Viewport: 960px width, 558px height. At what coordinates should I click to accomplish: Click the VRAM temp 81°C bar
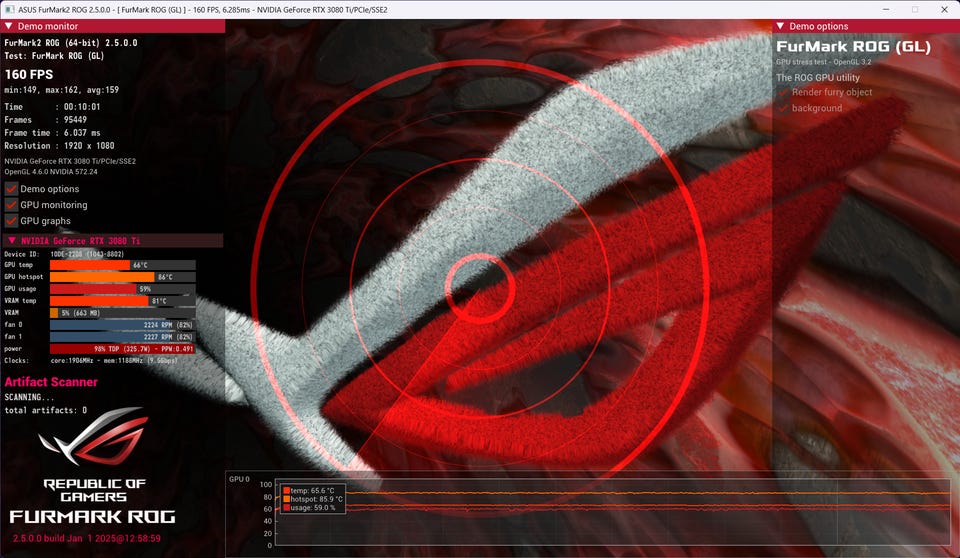[x=122, y=301]
